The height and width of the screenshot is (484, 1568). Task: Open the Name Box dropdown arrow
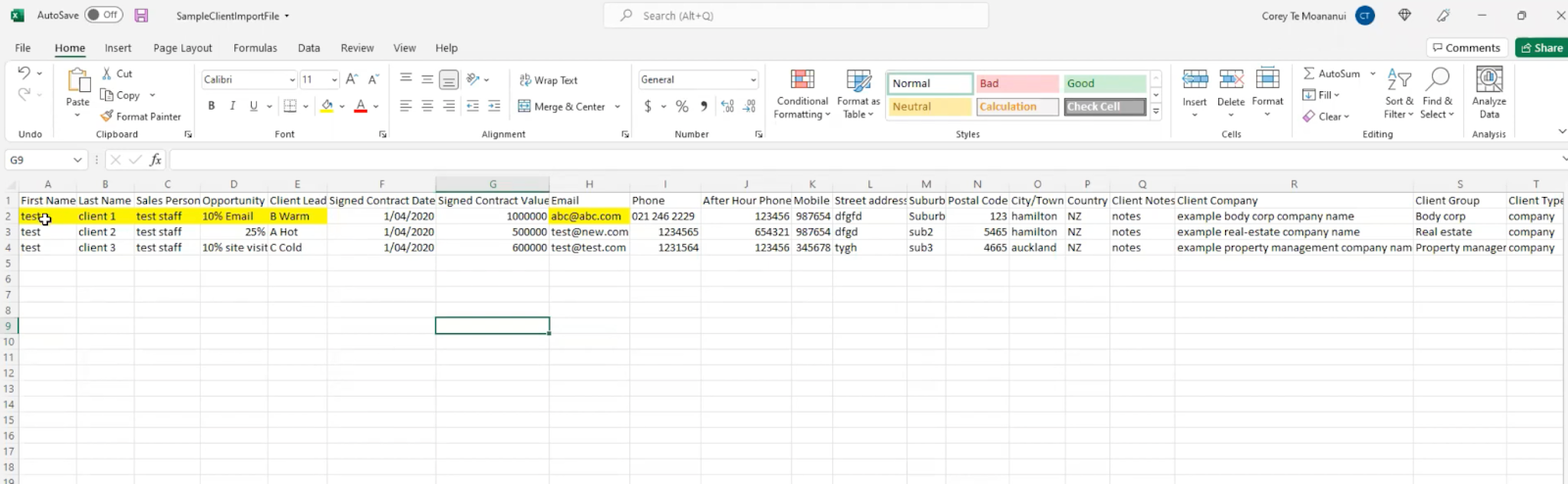point(77,160)
